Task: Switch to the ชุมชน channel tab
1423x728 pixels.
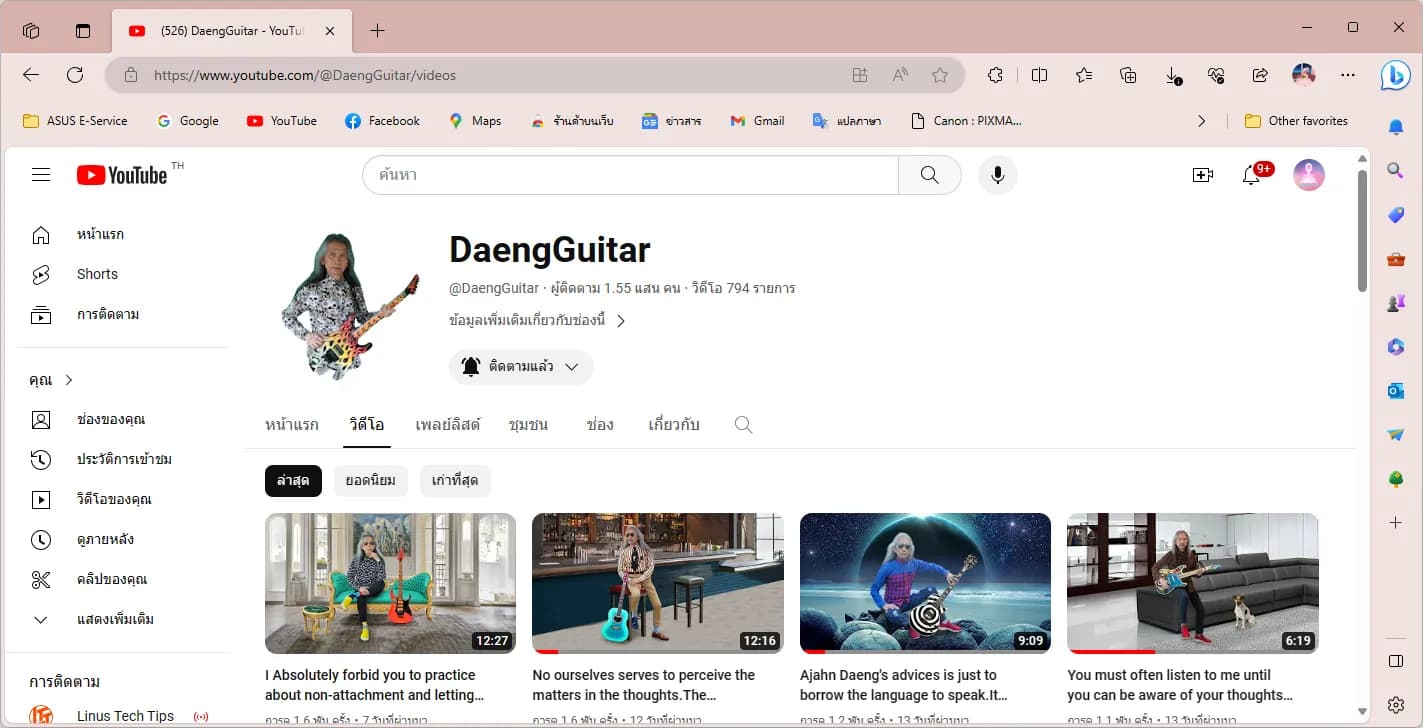Action: [528, 425]
